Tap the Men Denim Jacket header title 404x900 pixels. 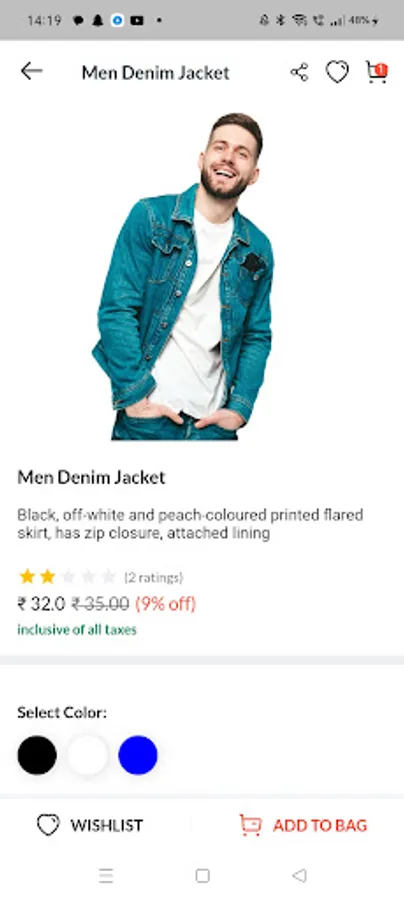tap(156, 73)
